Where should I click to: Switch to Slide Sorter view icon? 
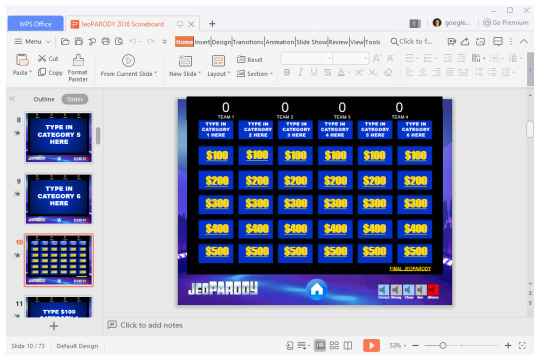pos(334,345)
